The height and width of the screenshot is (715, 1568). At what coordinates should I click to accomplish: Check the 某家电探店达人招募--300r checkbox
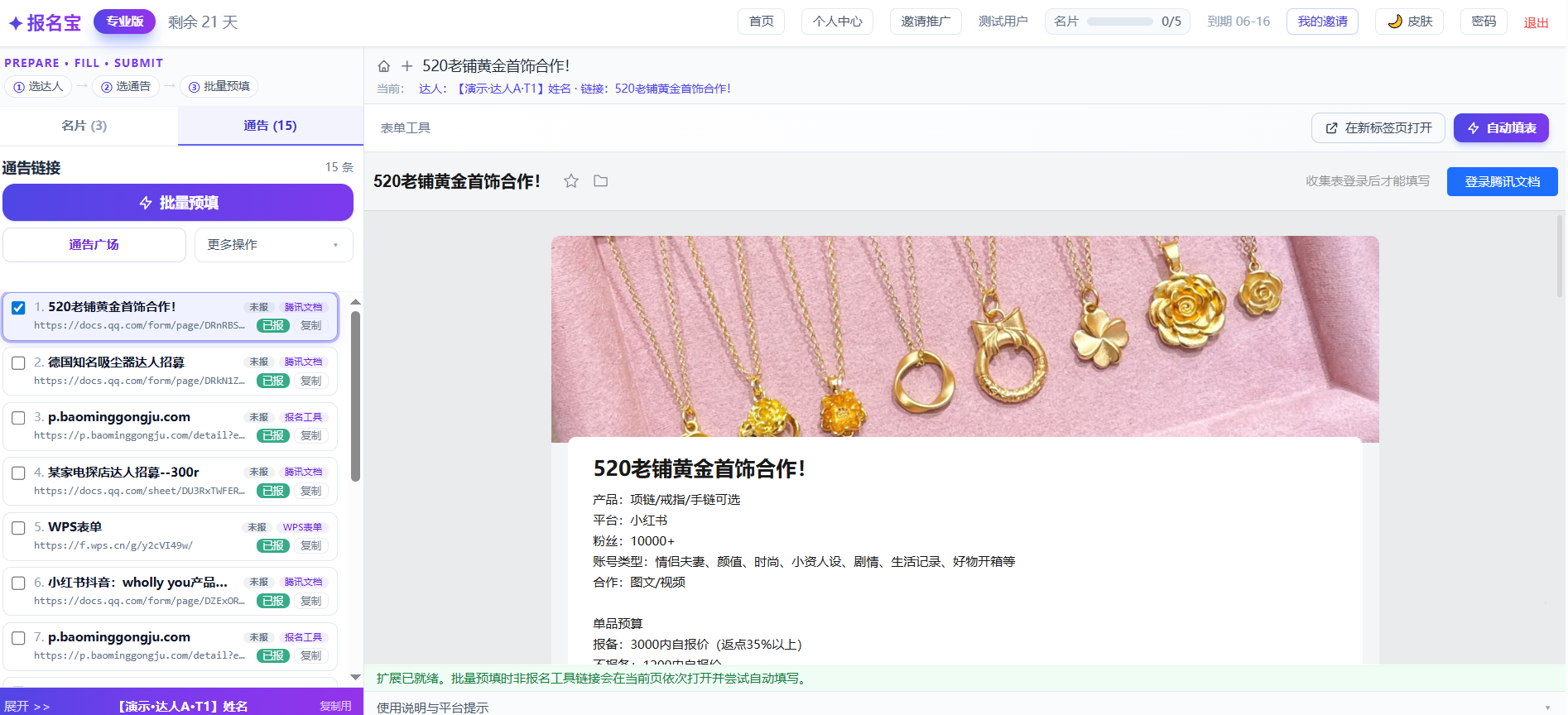pyautogui.click(x=18, y=473)
